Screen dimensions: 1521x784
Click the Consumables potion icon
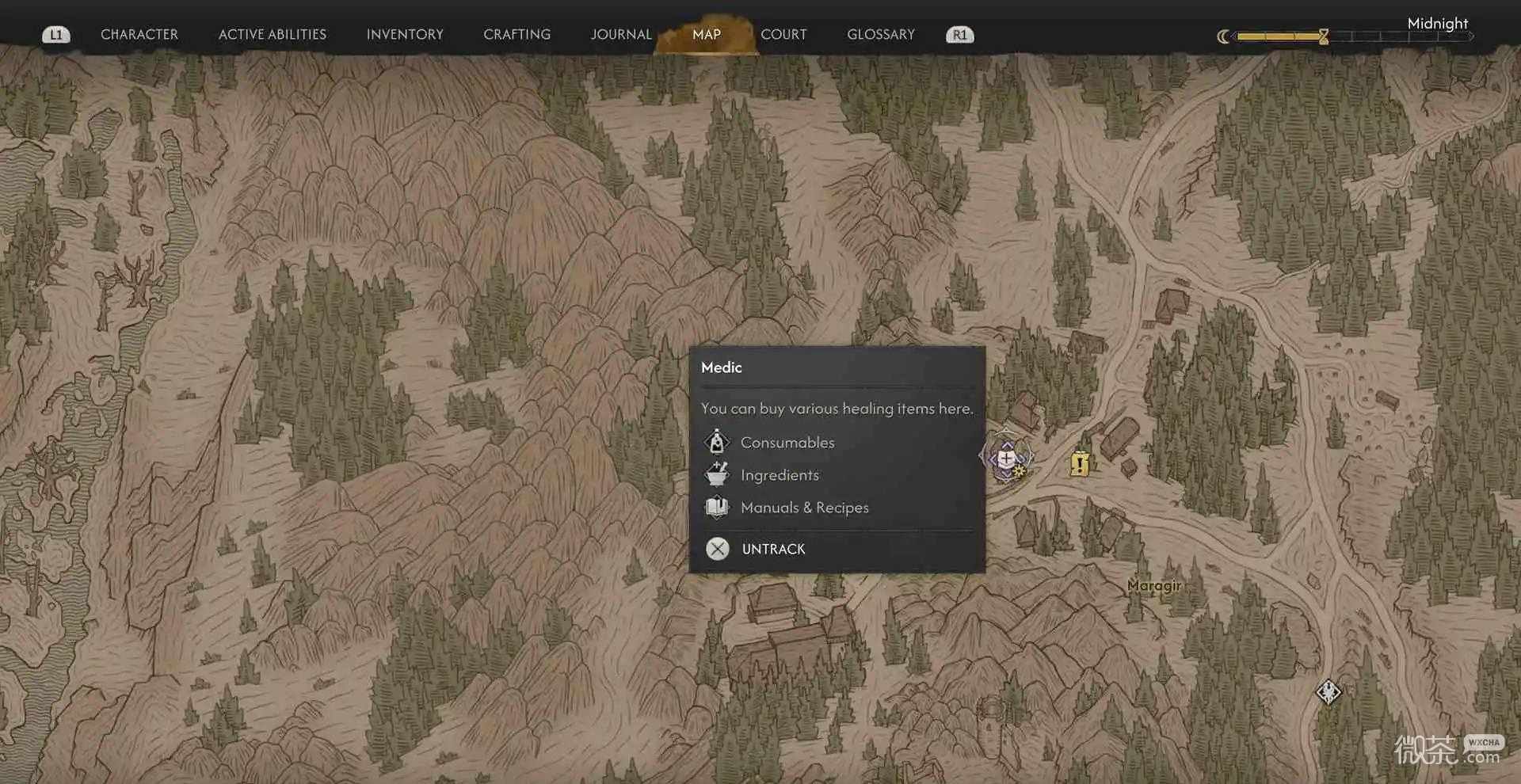click(x=717, y=442)
